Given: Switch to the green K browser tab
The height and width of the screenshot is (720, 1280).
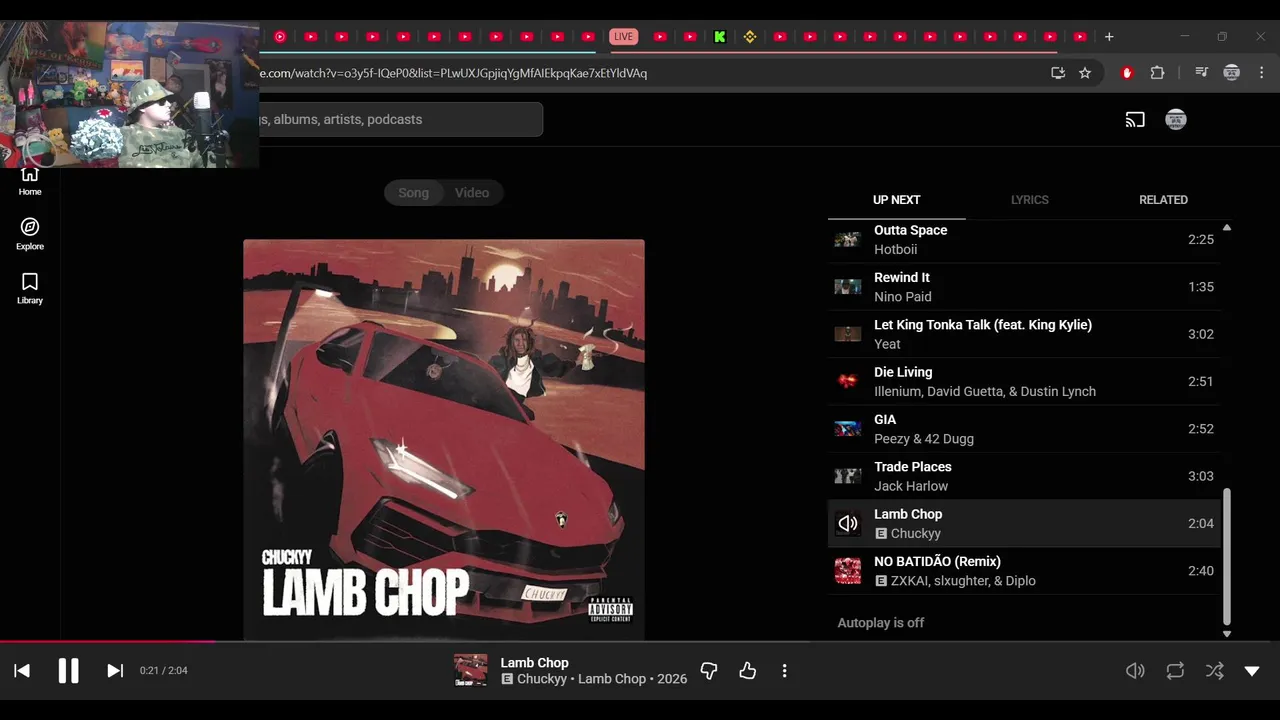Looking at the screenshot, I should (719, 37).
